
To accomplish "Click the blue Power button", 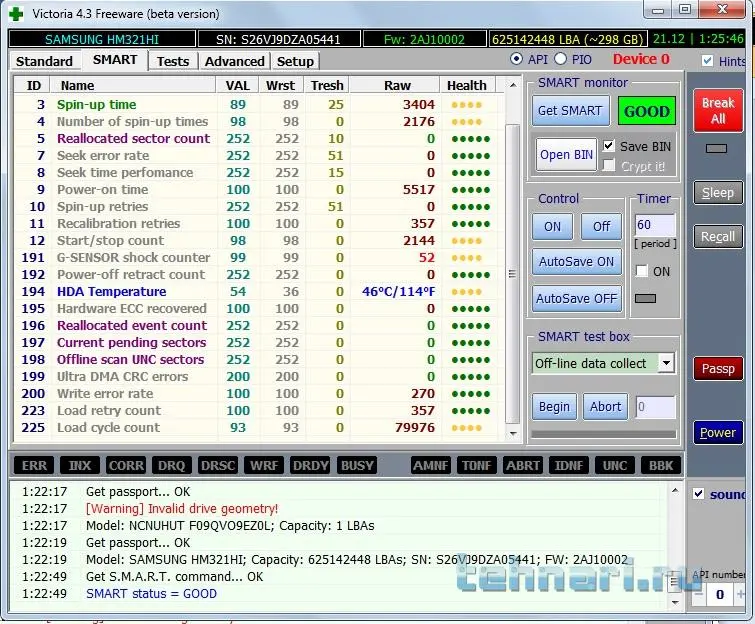I will coord(717,432).
